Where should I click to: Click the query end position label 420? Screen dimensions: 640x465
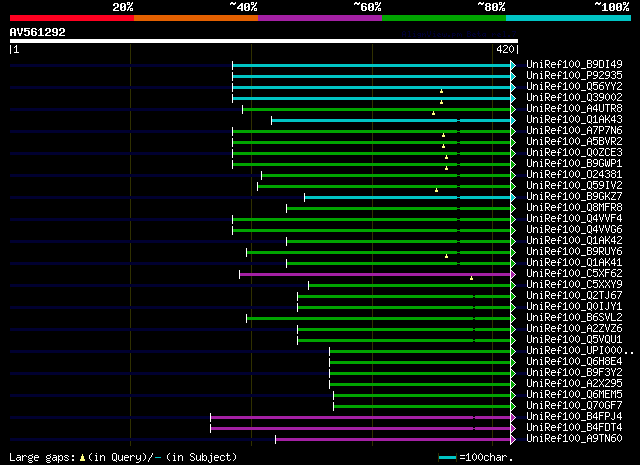pyautogui.click(x=505, y=49)
